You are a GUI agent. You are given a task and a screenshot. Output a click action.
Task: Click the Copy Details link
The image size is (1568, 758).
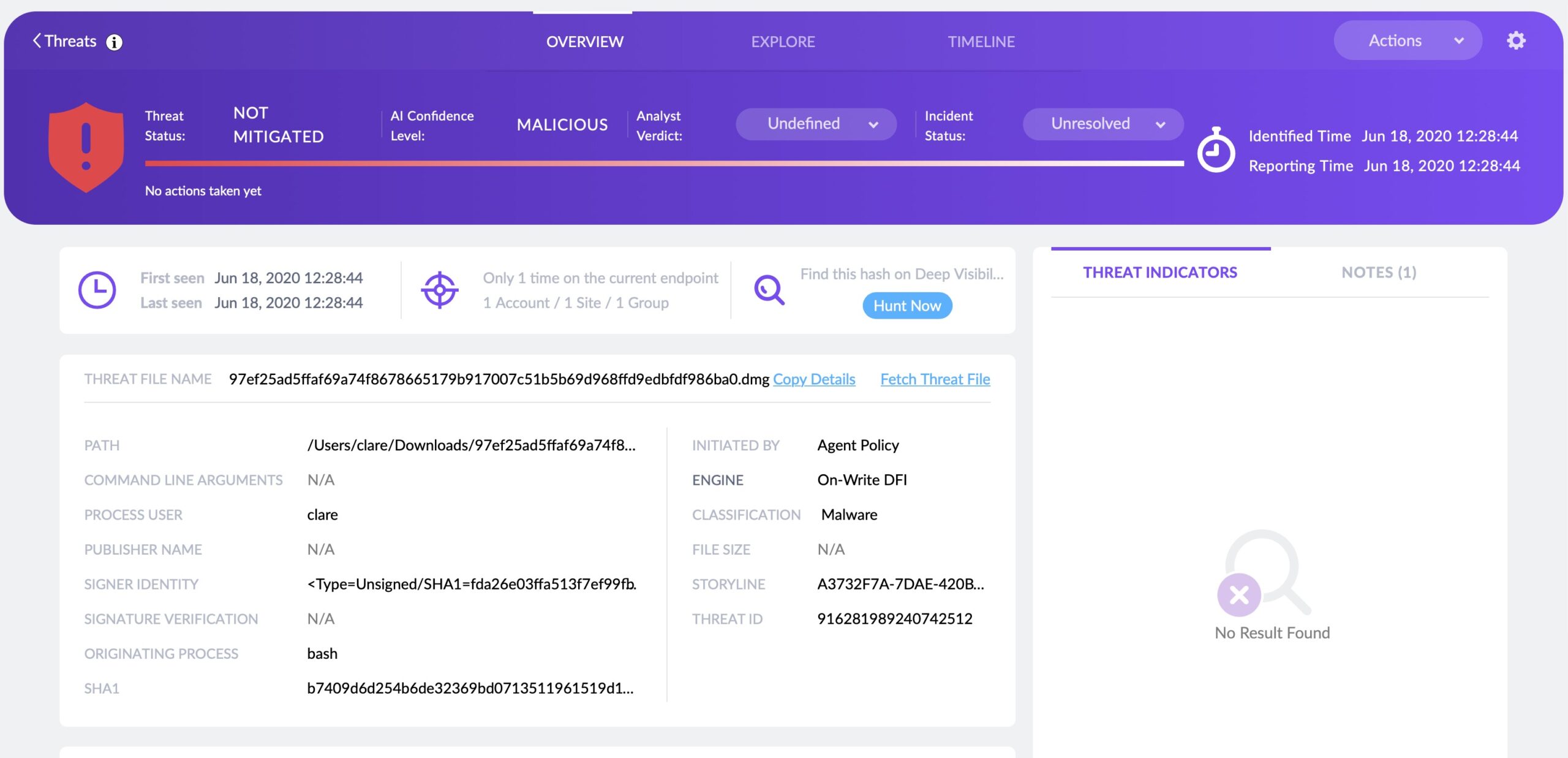coord(813,379)
